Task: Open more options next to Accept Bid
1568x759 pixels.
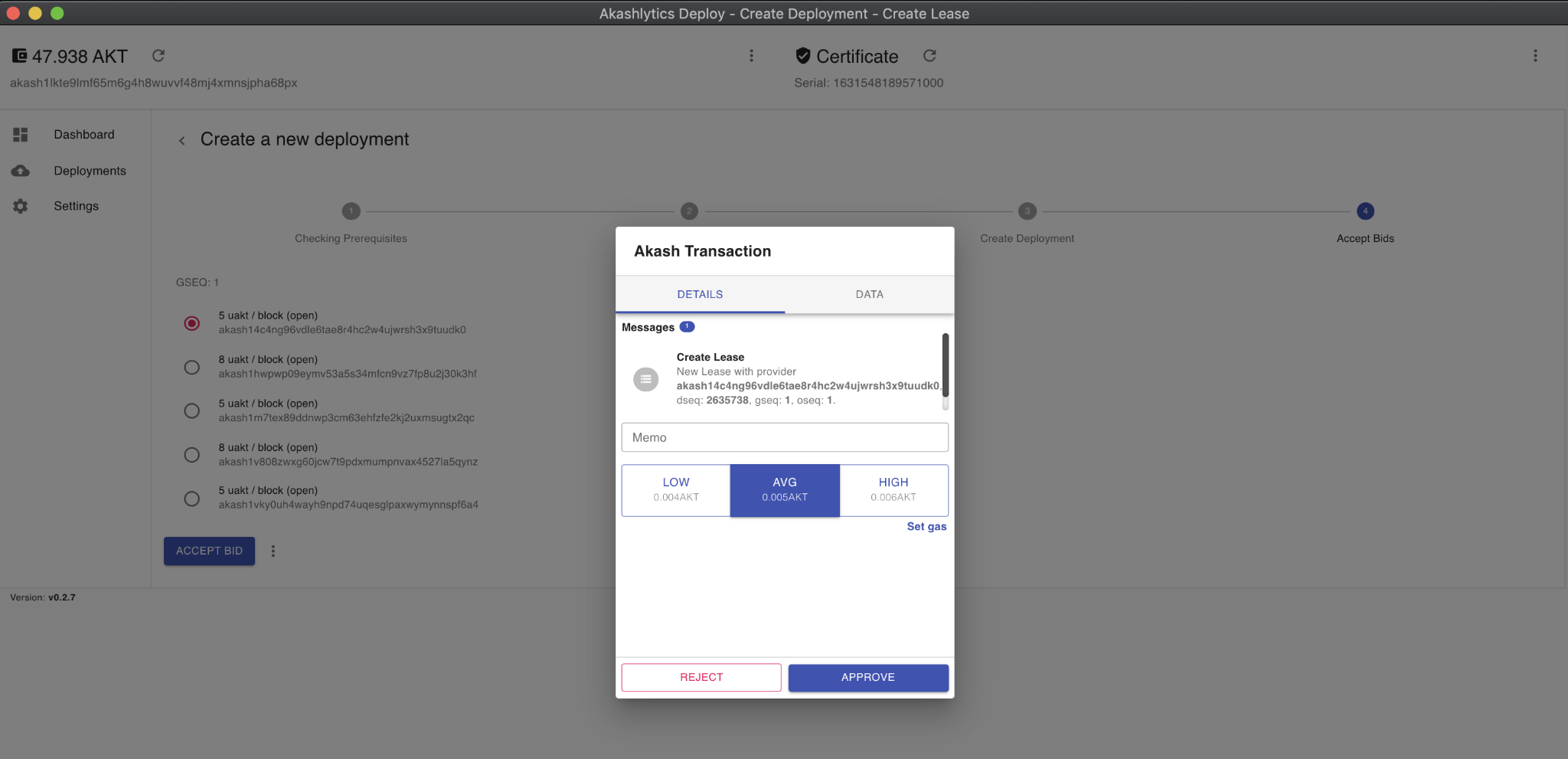Action: pos(273,551)
